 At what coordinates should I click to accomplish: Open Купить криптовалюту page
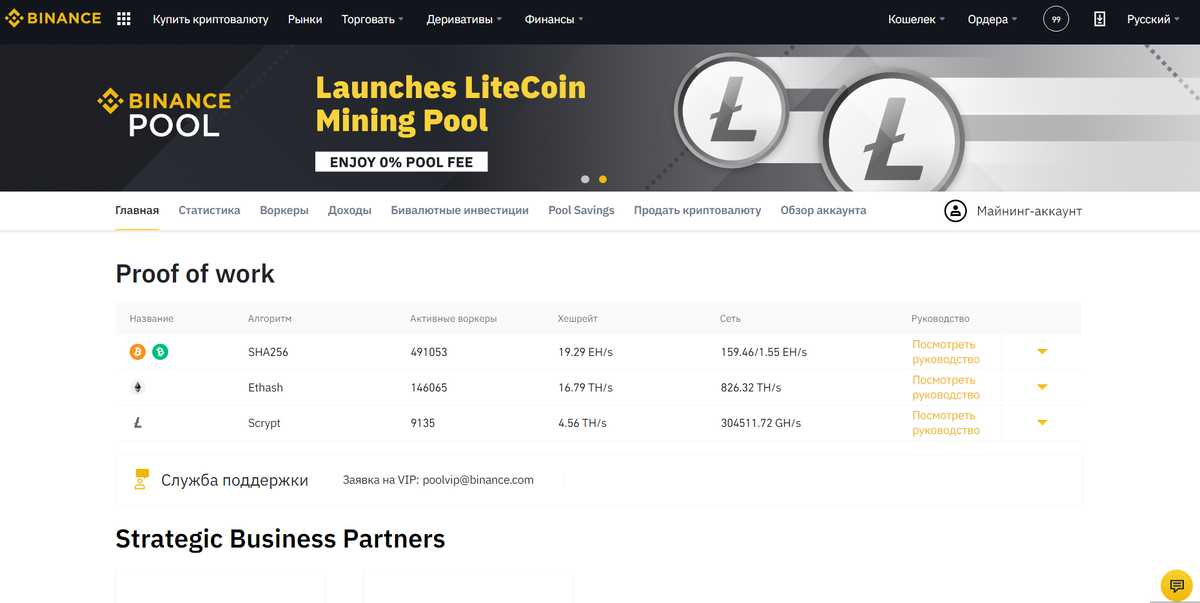click(210, 19)
